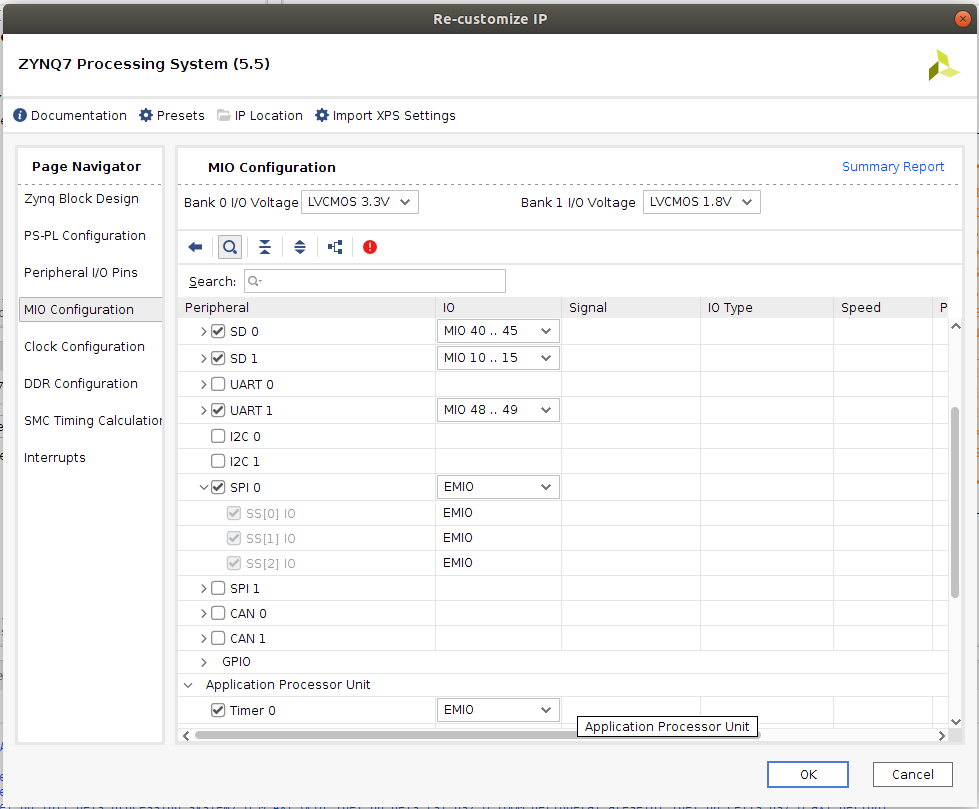Click the expand all toolbar icon
Screen dimensions: 979x809
(300, 247)
